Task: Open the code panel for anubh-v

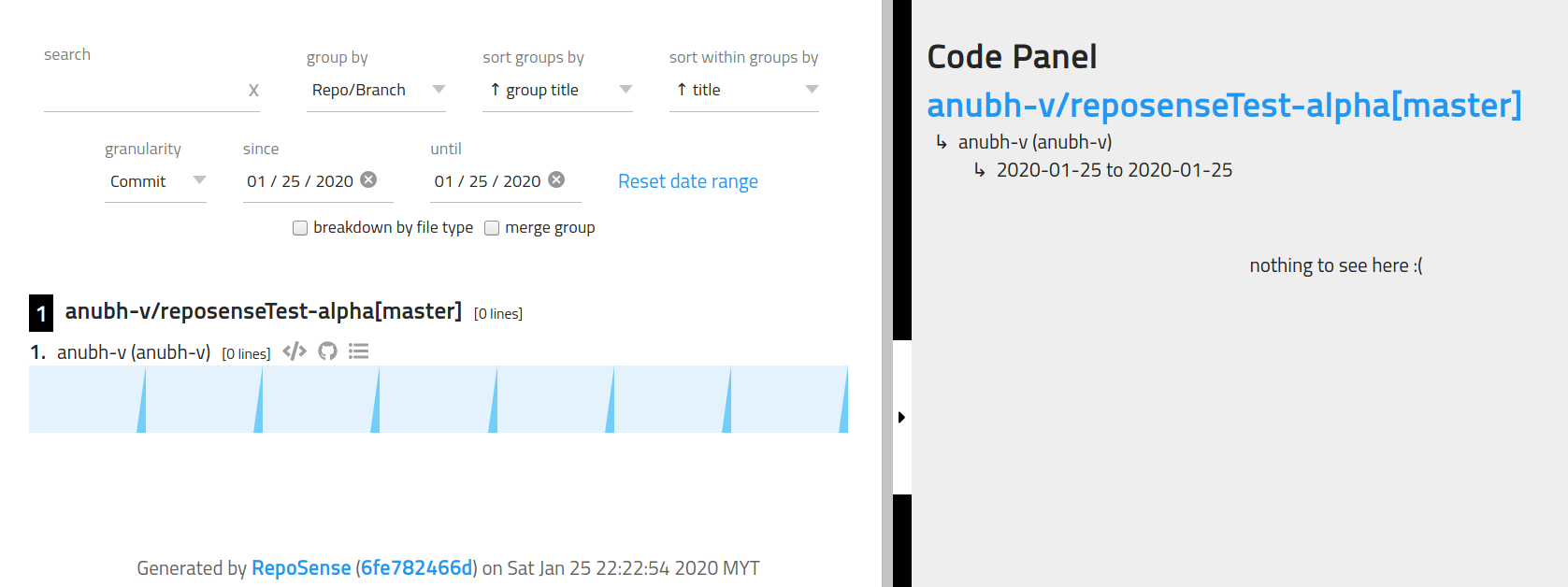Action: pos(294,351)
